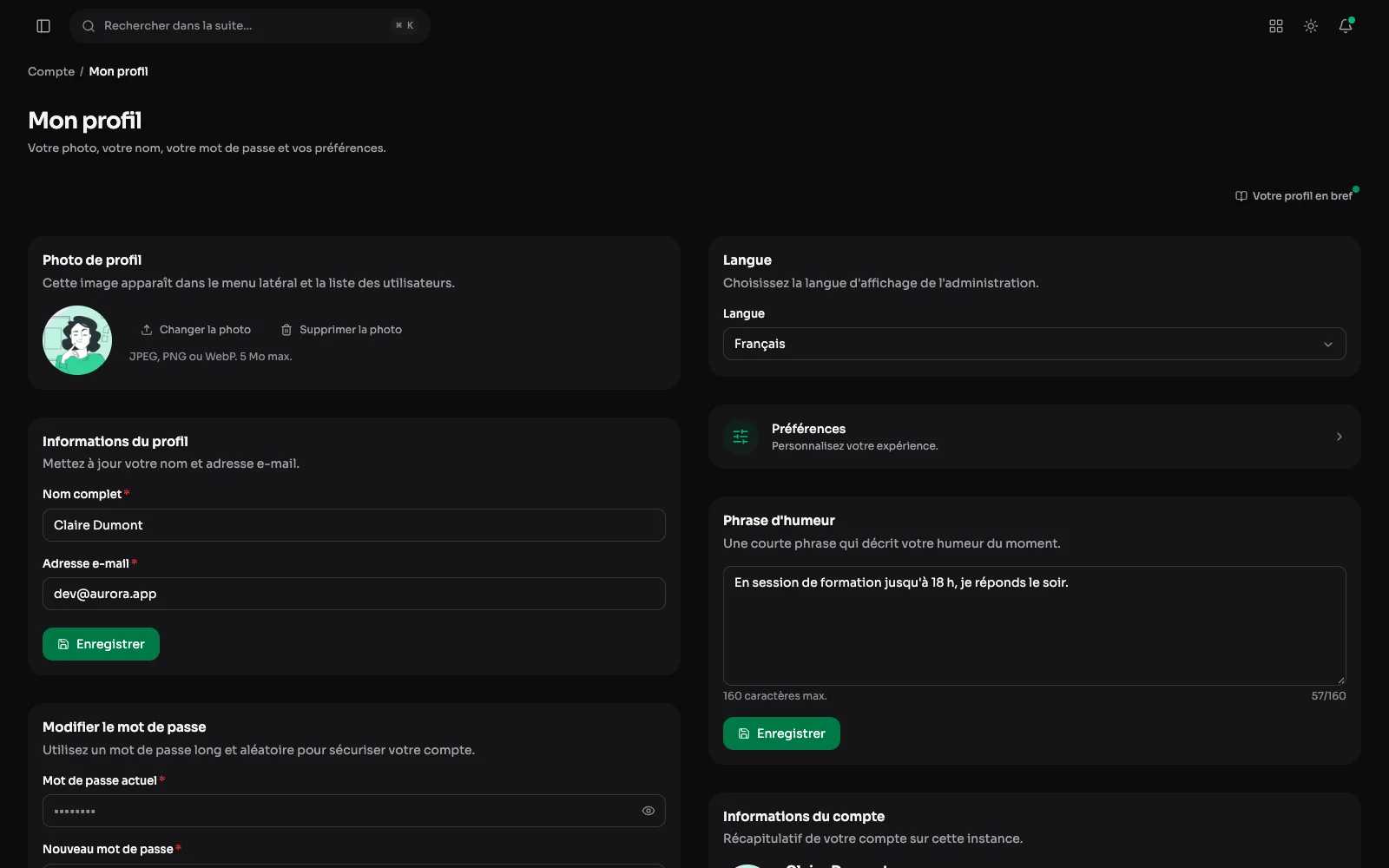Select Mon profil breadcrumb item
1389x868 pixels.
tap(119, 71)
